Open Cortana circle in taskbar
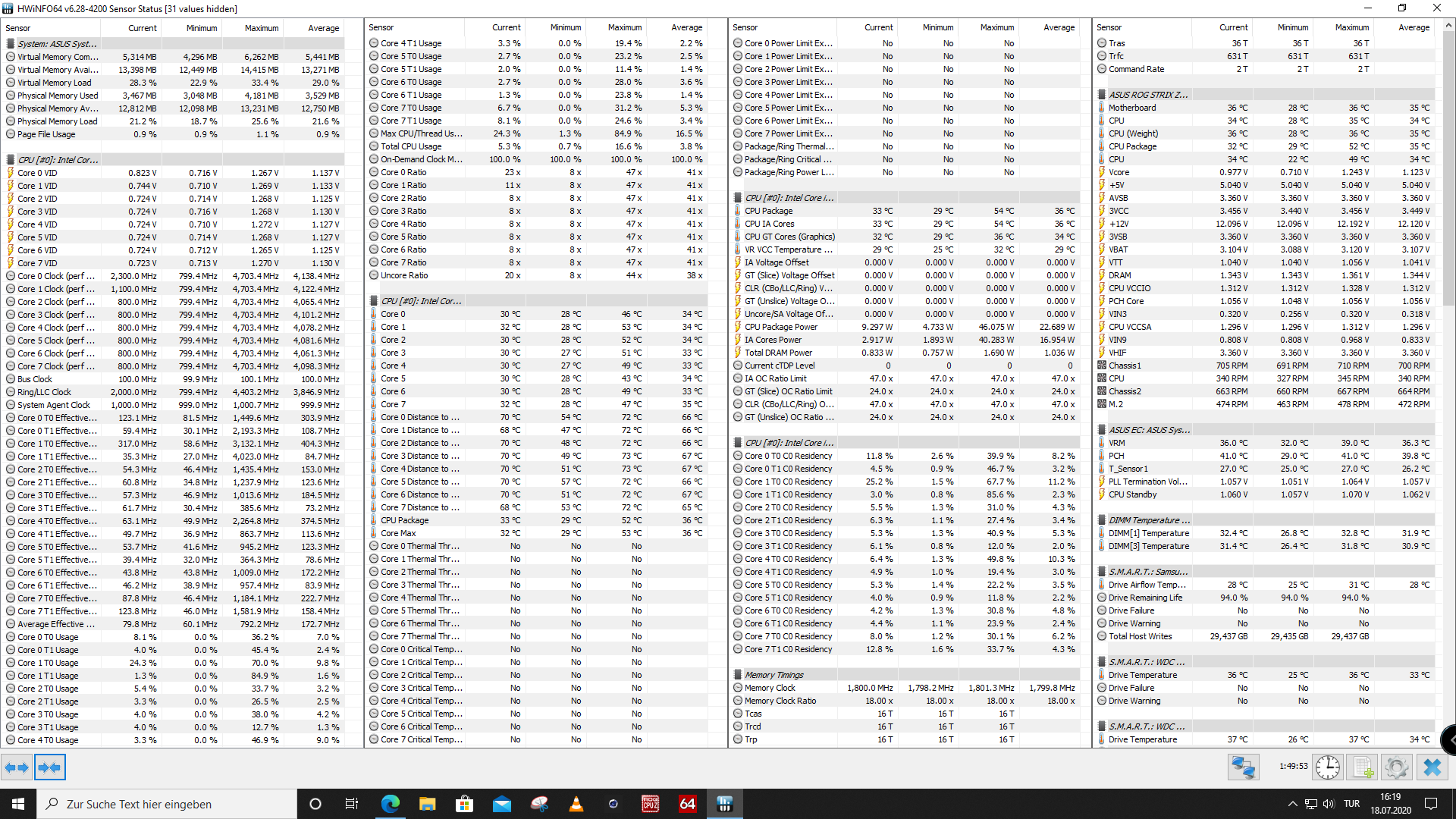The height and width of the screenshot is (819, 1456). 315,804
